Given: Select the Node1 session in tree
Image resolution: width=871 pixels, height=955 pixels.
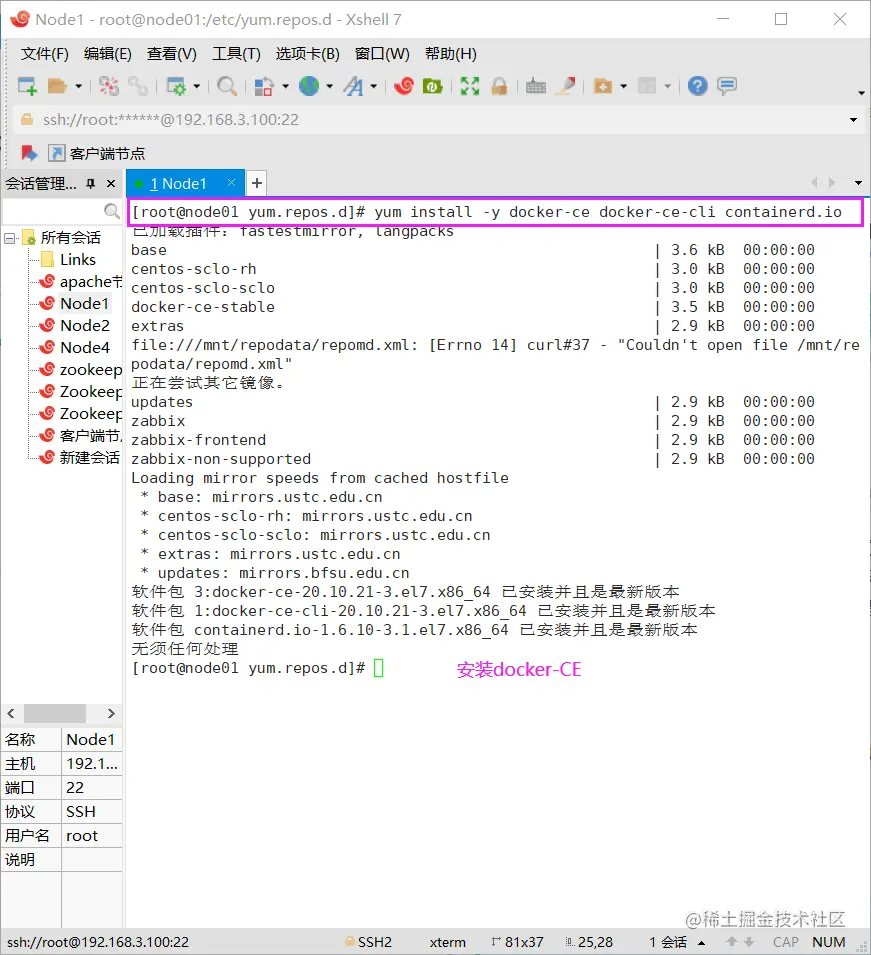Looking at the screenshot, I should [74, 304].
